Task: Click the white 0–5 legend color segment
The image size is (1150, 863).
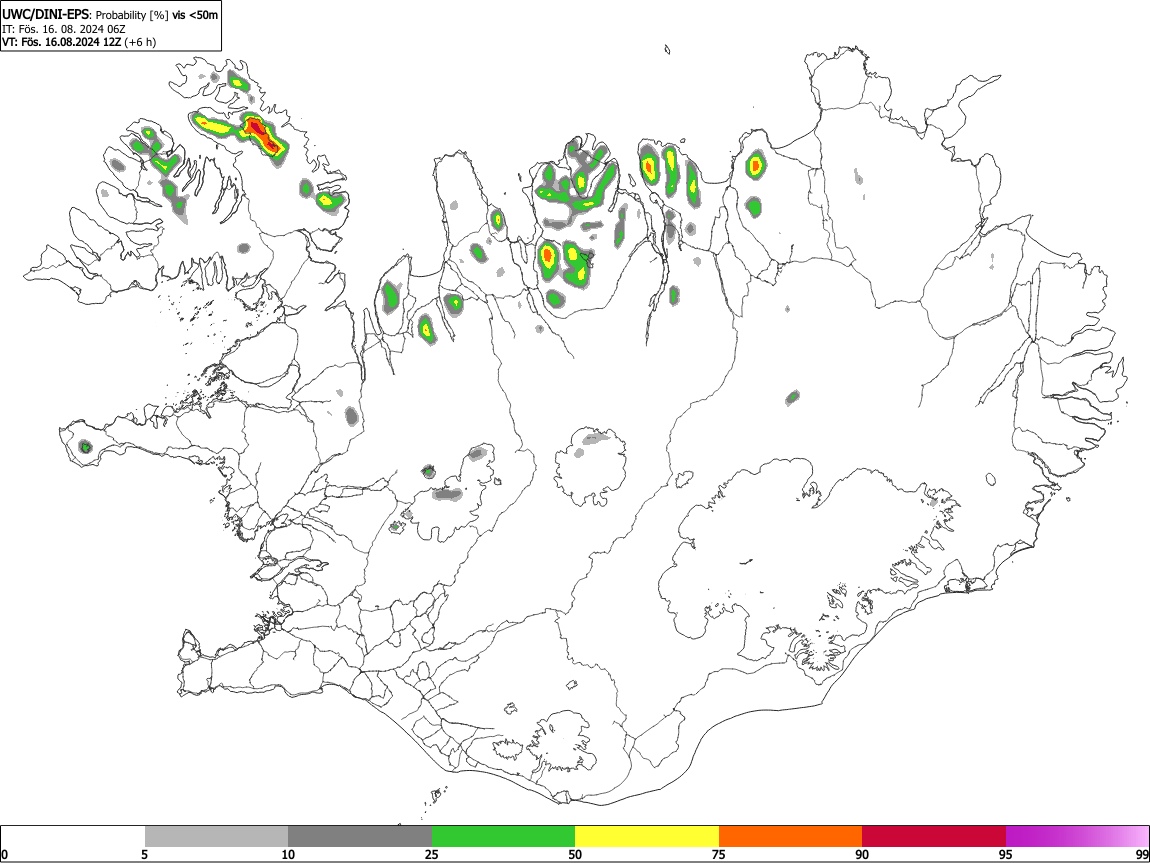Action: (73, 837)
